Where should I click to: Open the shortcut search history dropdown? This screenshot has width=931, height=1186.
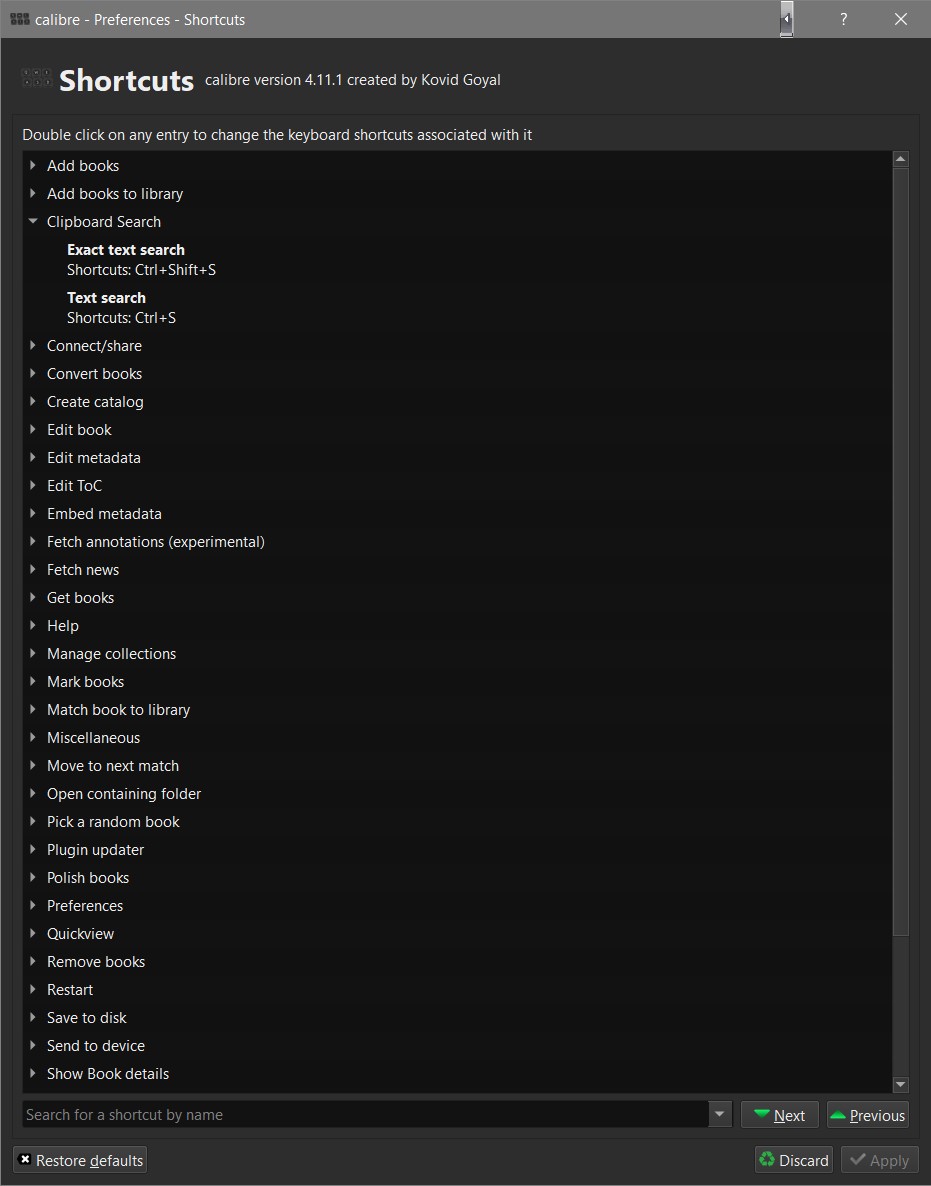point(719,1114)
